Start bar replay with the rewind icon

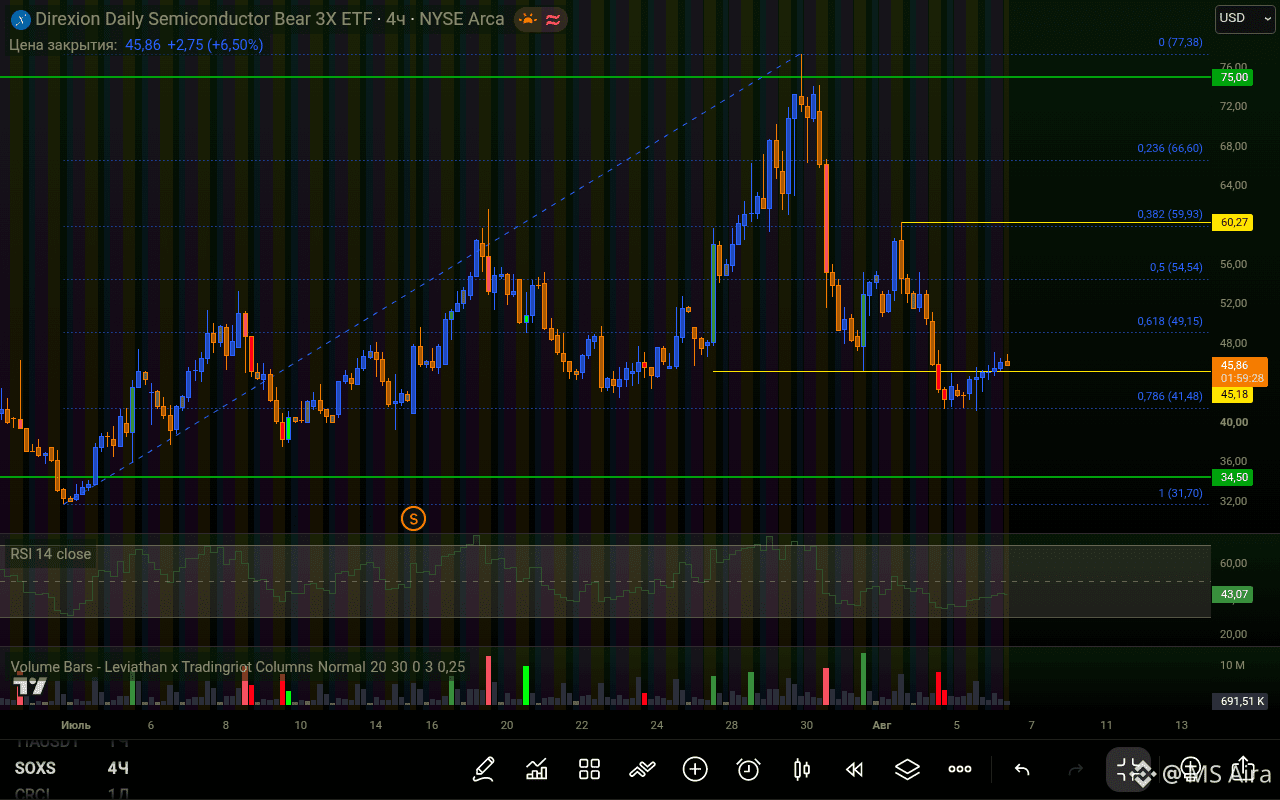854,769
